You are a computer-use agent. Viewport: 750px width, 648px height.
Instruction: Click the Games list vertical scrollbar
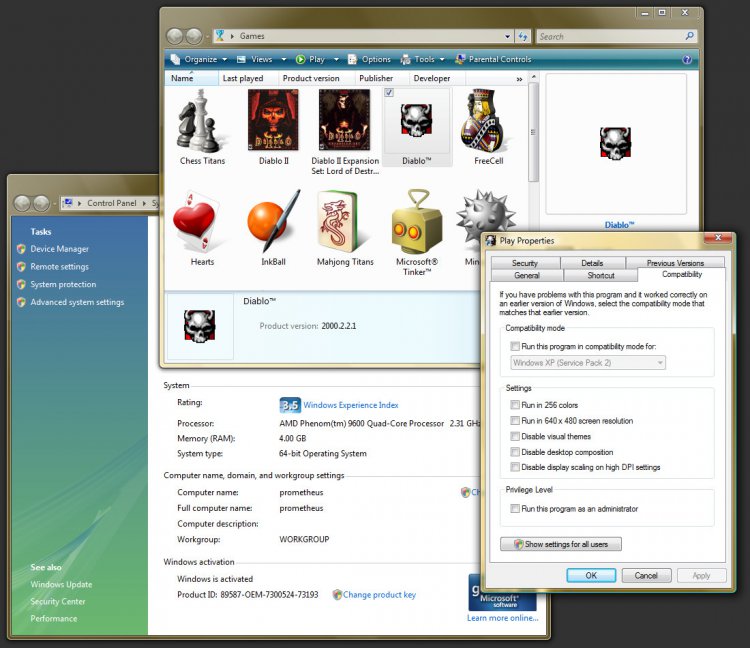point(533,132)
